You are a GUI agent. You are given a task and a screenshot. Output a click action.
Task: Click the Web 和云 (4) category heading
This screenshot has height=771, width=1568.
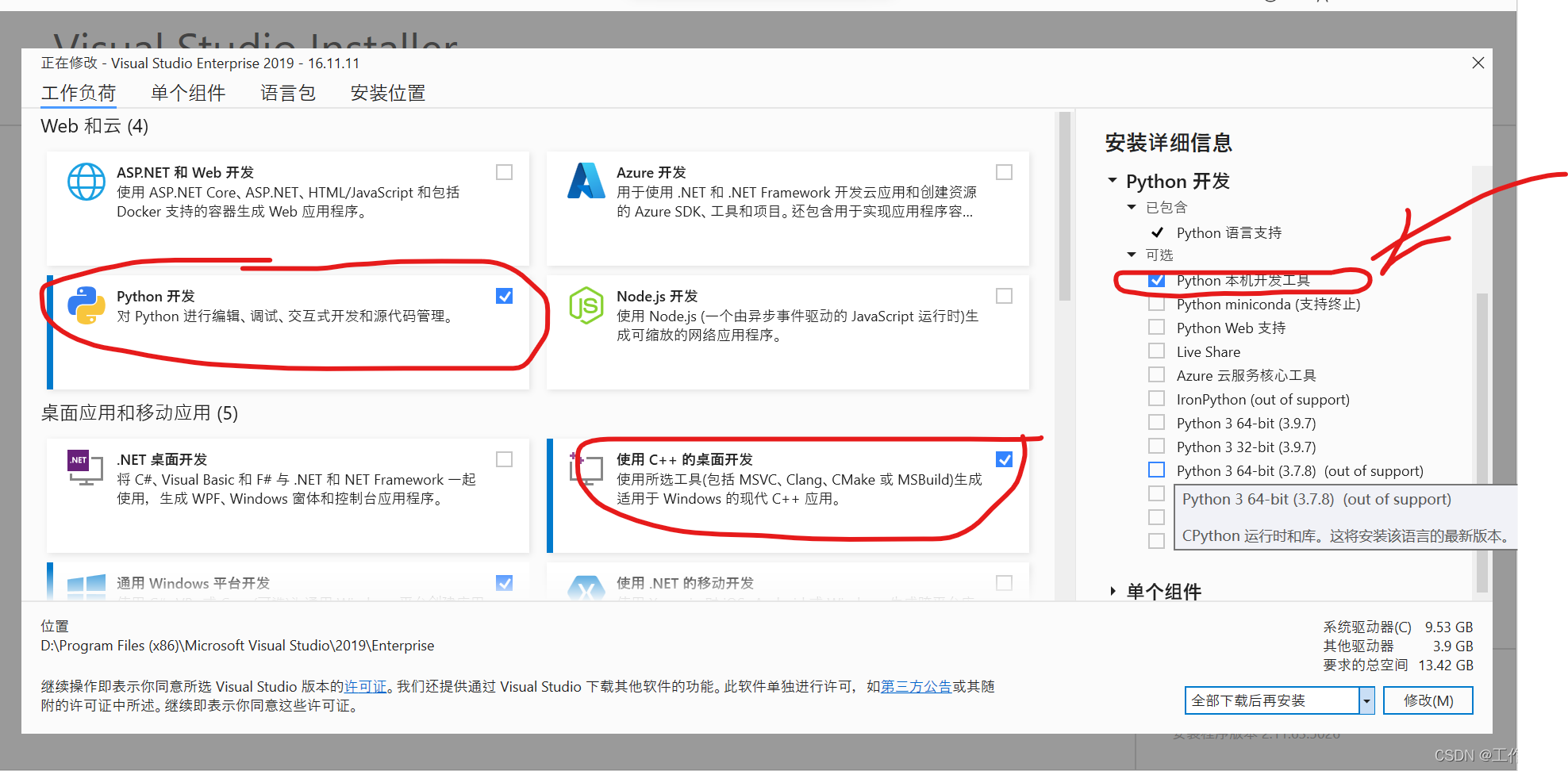tap(94, 126)
